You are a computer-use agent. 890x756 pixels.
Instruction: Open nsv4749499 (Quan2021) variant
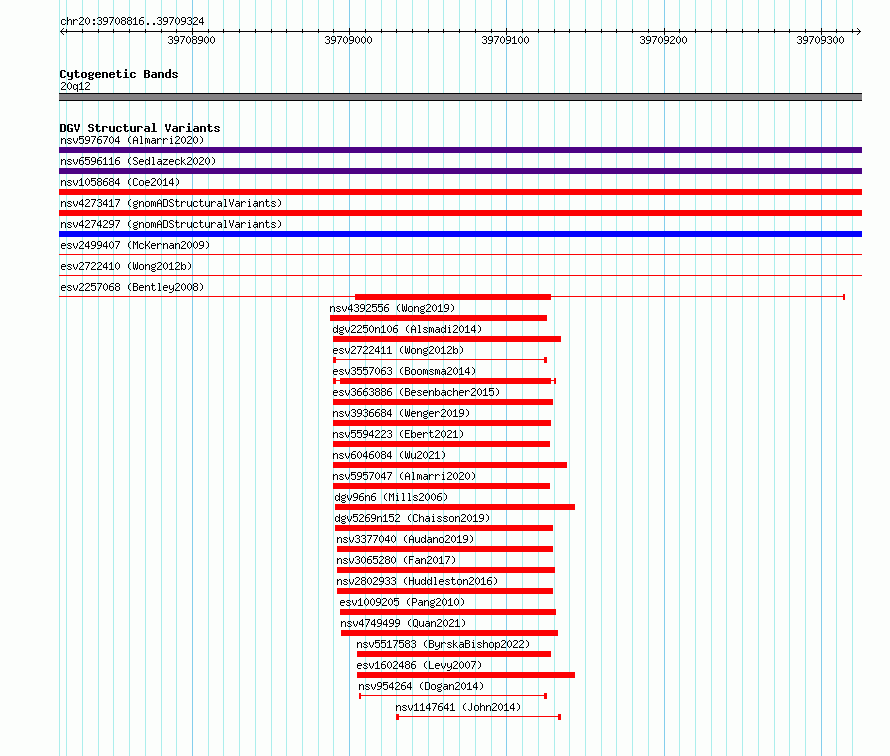click(403, 623)
